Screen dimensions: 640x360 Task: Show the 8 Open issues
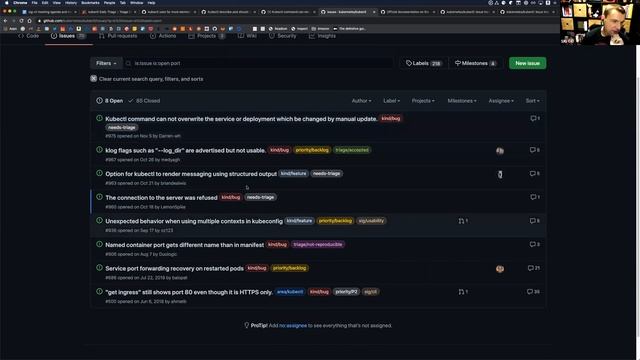point(110,100)
